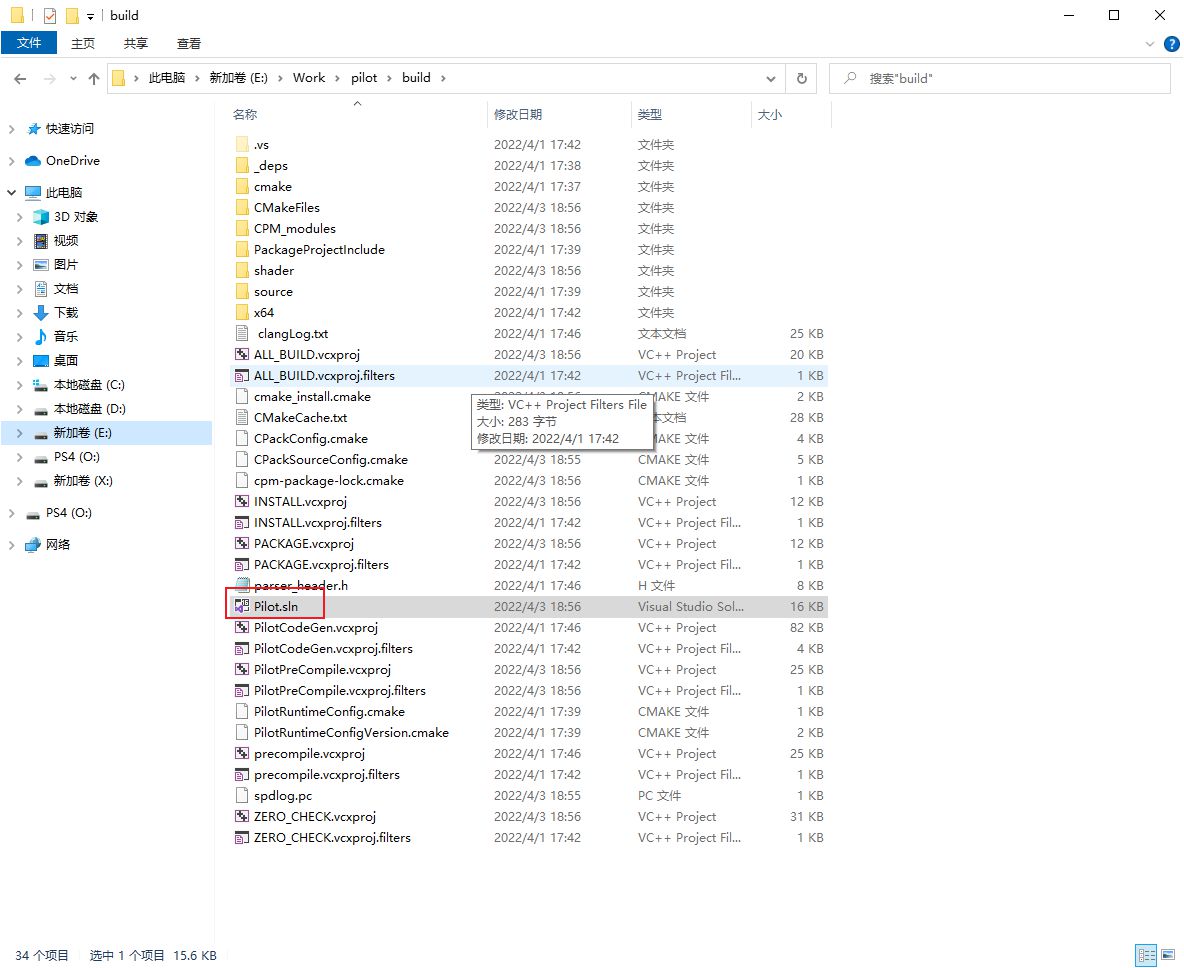This screenshot has height=968, width=1184.
Task: Open the 文件 menu tab
Action: 29,43
